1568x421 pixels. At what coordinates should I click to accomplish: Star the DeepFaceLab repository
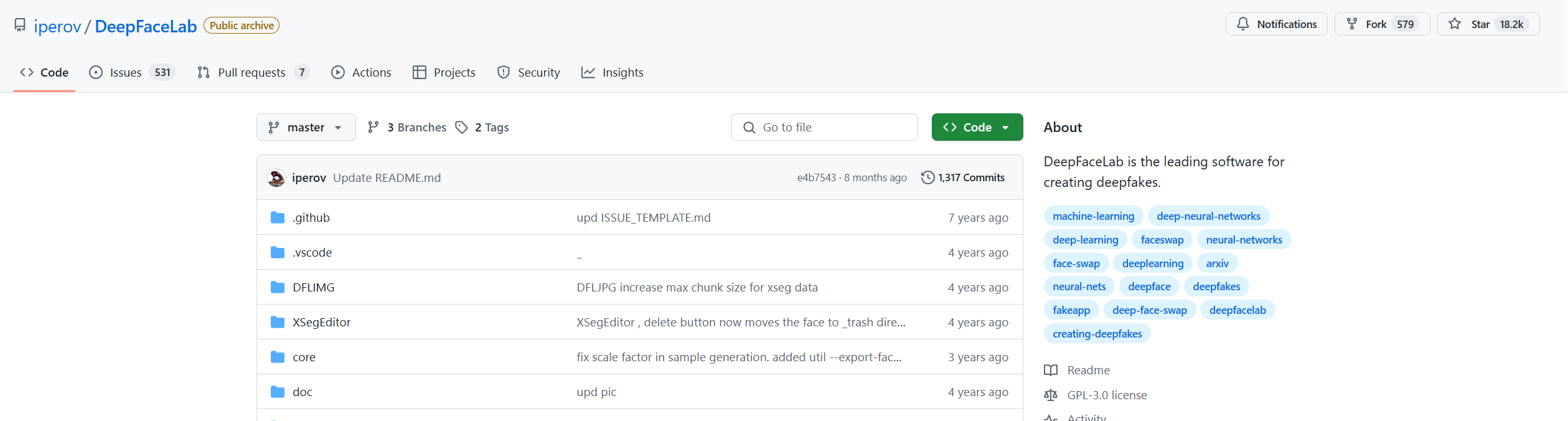coord(1488,24)
